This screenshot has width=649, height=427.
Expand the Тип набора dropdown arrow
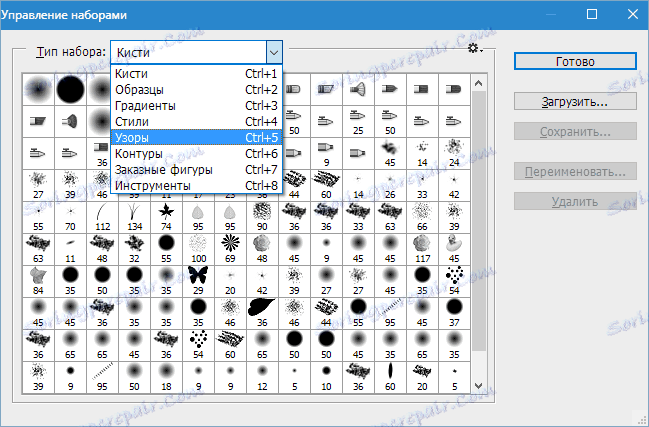[x=274, y=52]
